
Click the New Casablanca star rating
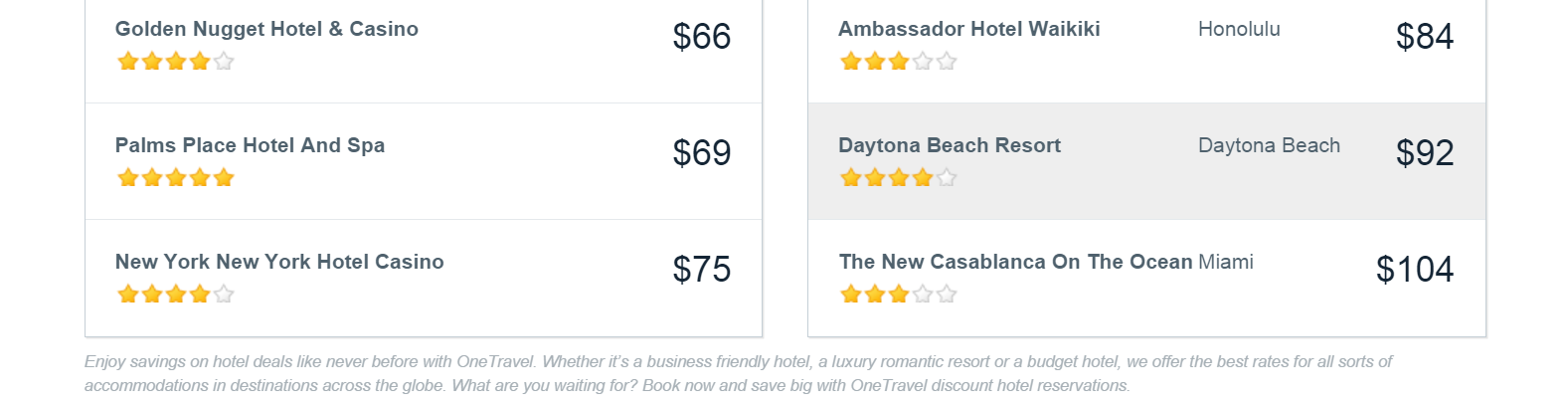pyautogui.click(x=899, y=295)
